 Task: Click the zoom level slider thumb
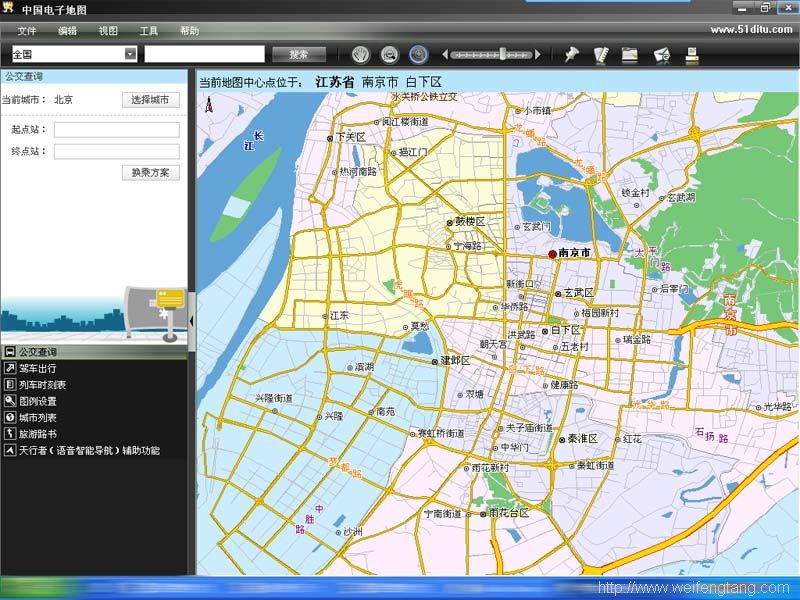pos(503,54)
